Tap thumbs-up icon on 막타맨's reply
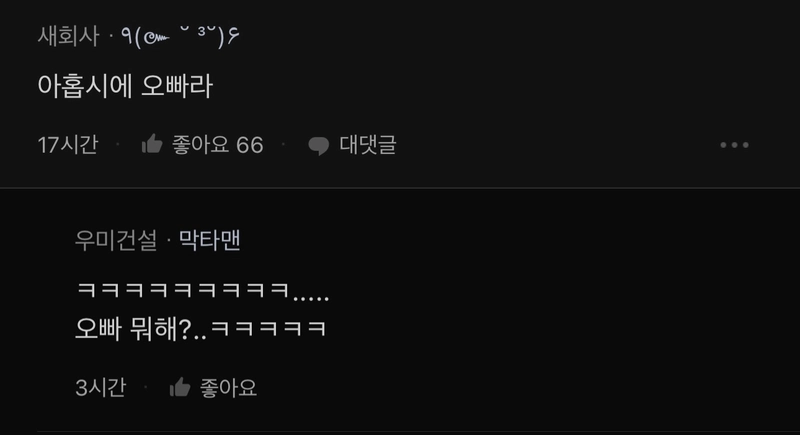 (x=180, y=388)
